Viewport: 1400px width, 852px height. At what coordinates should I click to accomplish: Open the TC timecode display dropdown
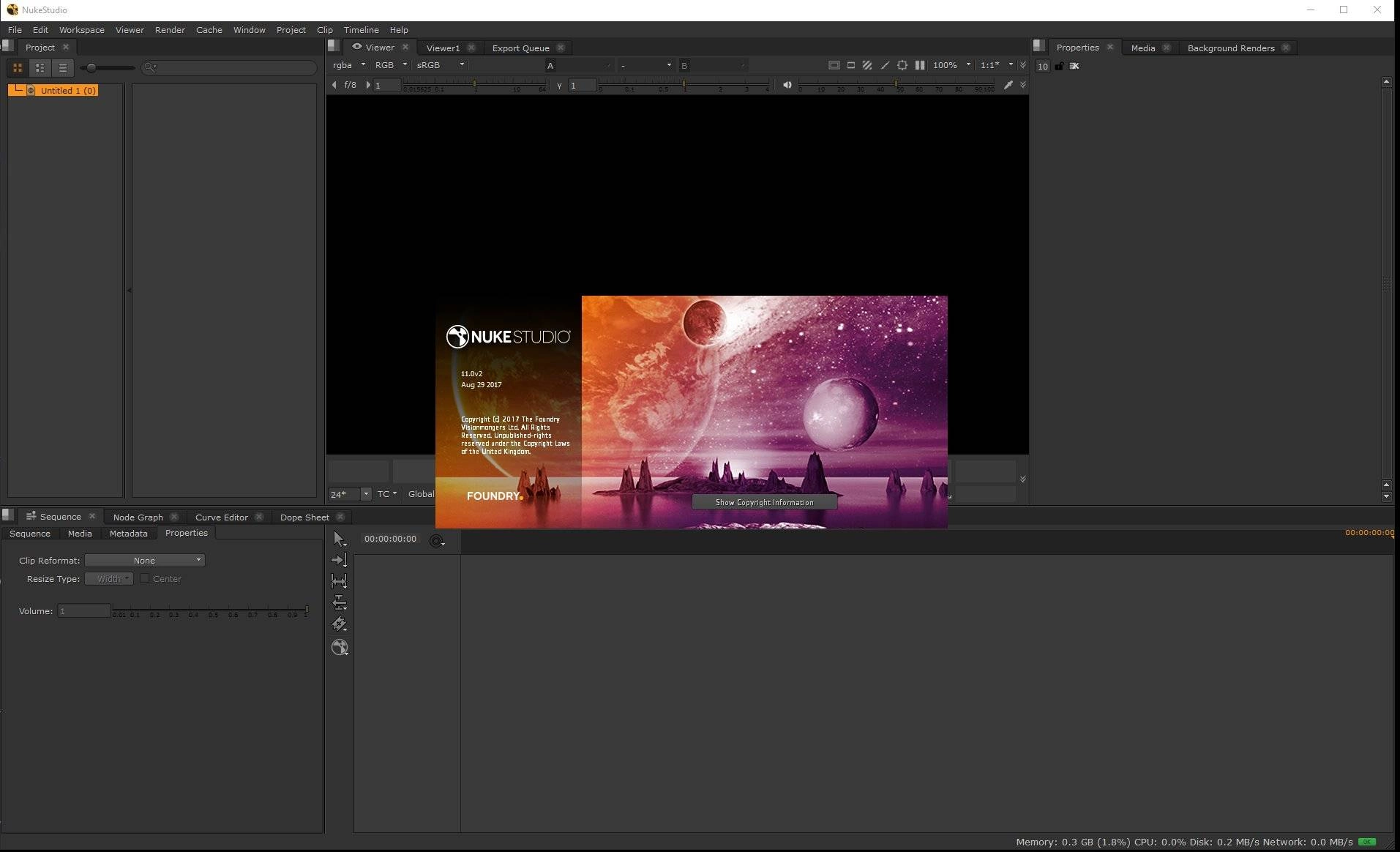[x=387, y=494]
